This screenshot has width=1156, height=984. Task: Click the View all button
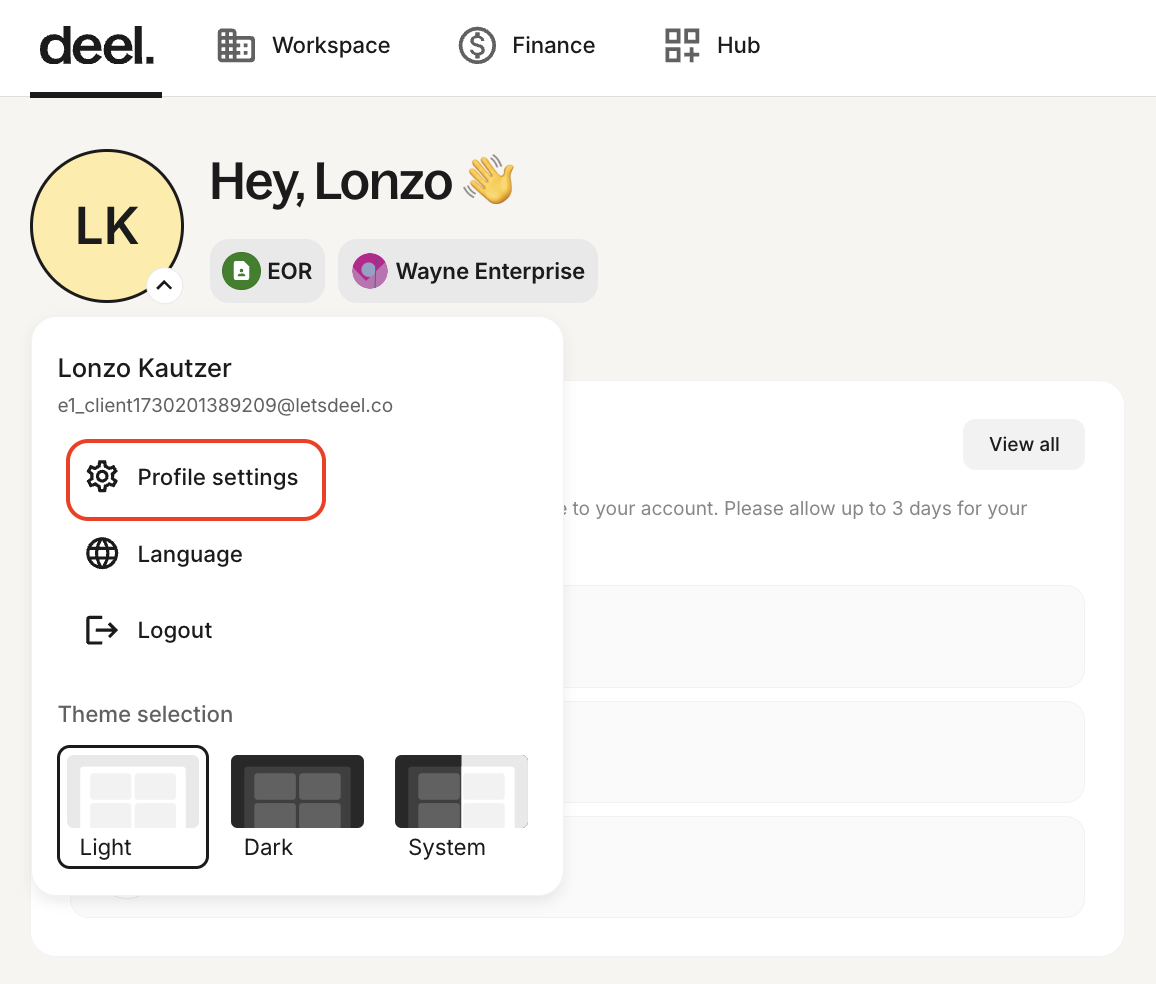click(x=1023, y=444)
